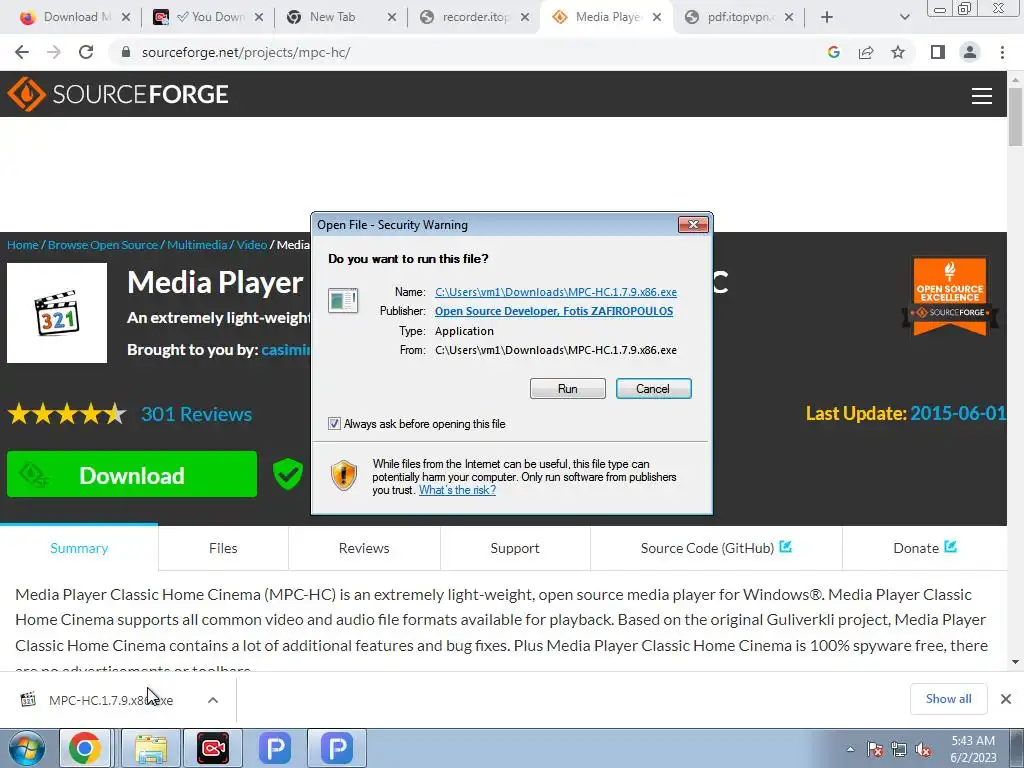This screenshot has width=1024, height=768.
Task: Click the Chrome back arrow button
Action: pyautogui.click(x=22, y=52)
